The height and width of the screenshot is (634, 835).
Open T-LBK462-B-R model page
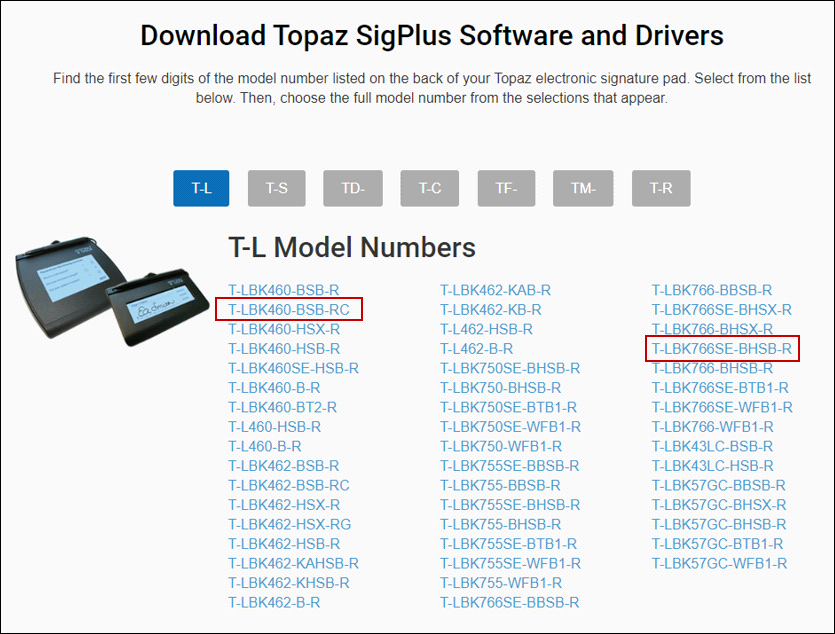[274, 603]
